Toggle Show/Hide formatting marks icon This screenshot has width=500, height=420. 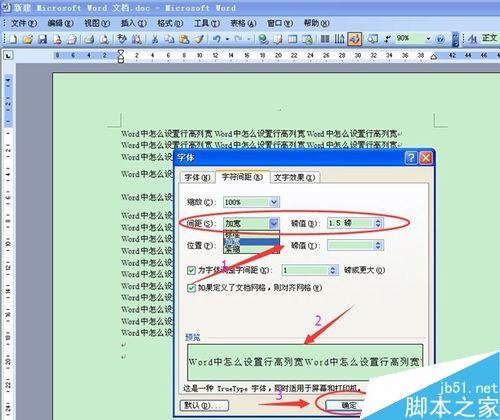pyautogui.click(x=387, y=39)
